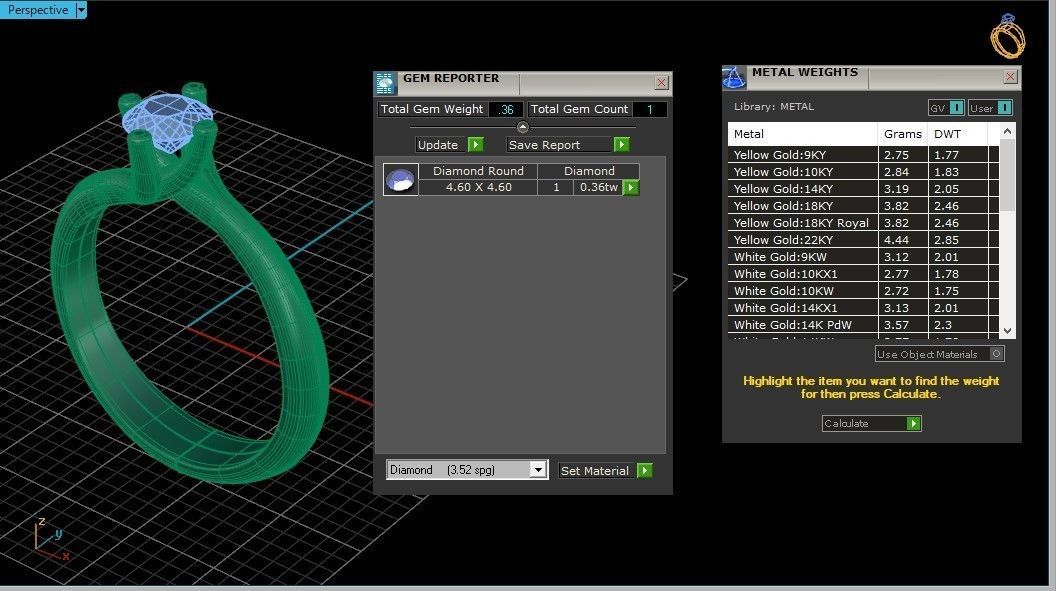The height and width of the screenshot is (591, 1056).
Task: Click the Gem Reporter panel icon
Action: (x=385, y=83)
